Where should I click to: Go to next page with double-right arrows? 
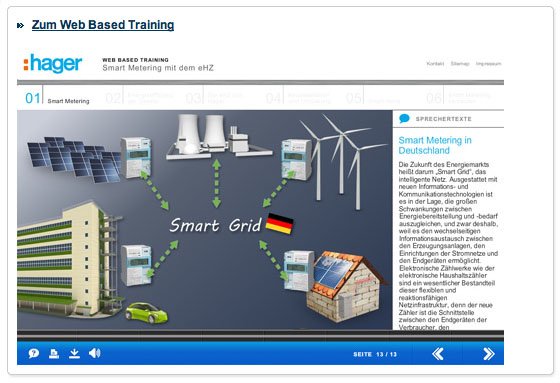pyautogui.click(x=489, y=354)
